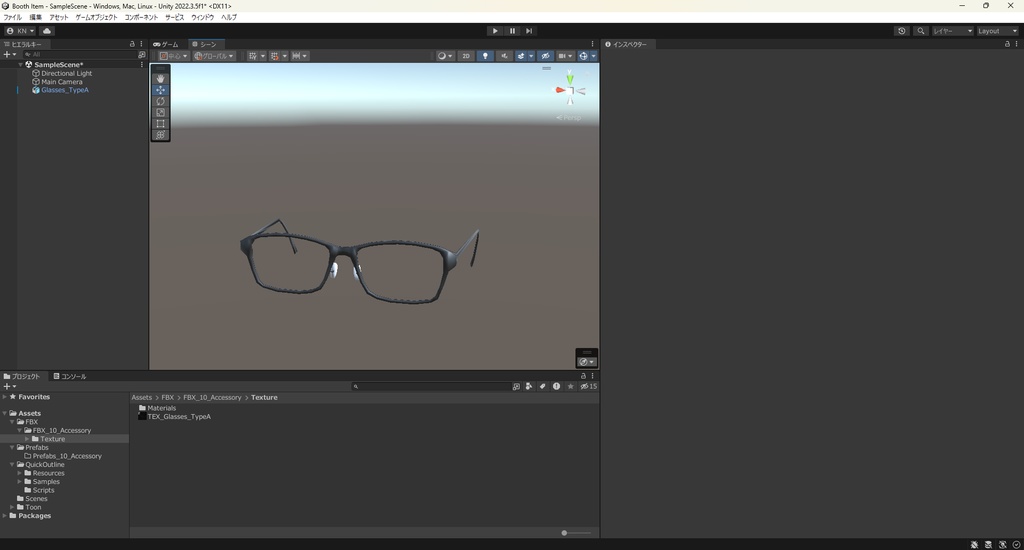The height and width of the screenshot is (550, 1024).
Task: Lock the Project panel
Action: (x=583, y=376)
